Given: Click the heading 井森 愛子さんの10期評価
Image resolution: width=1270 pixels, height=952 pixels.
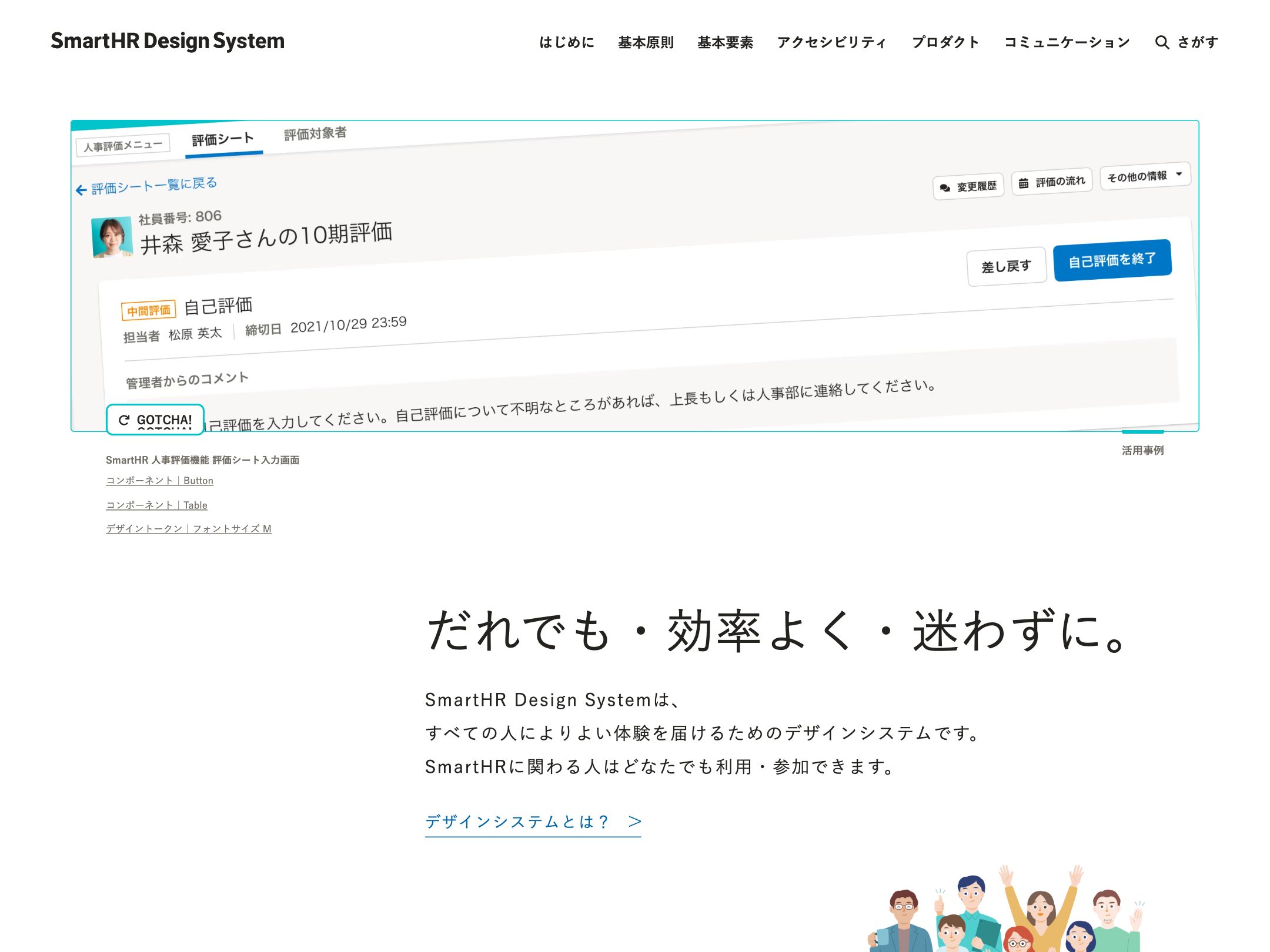Looking at the screenshot, I should (x=266, y=237).
